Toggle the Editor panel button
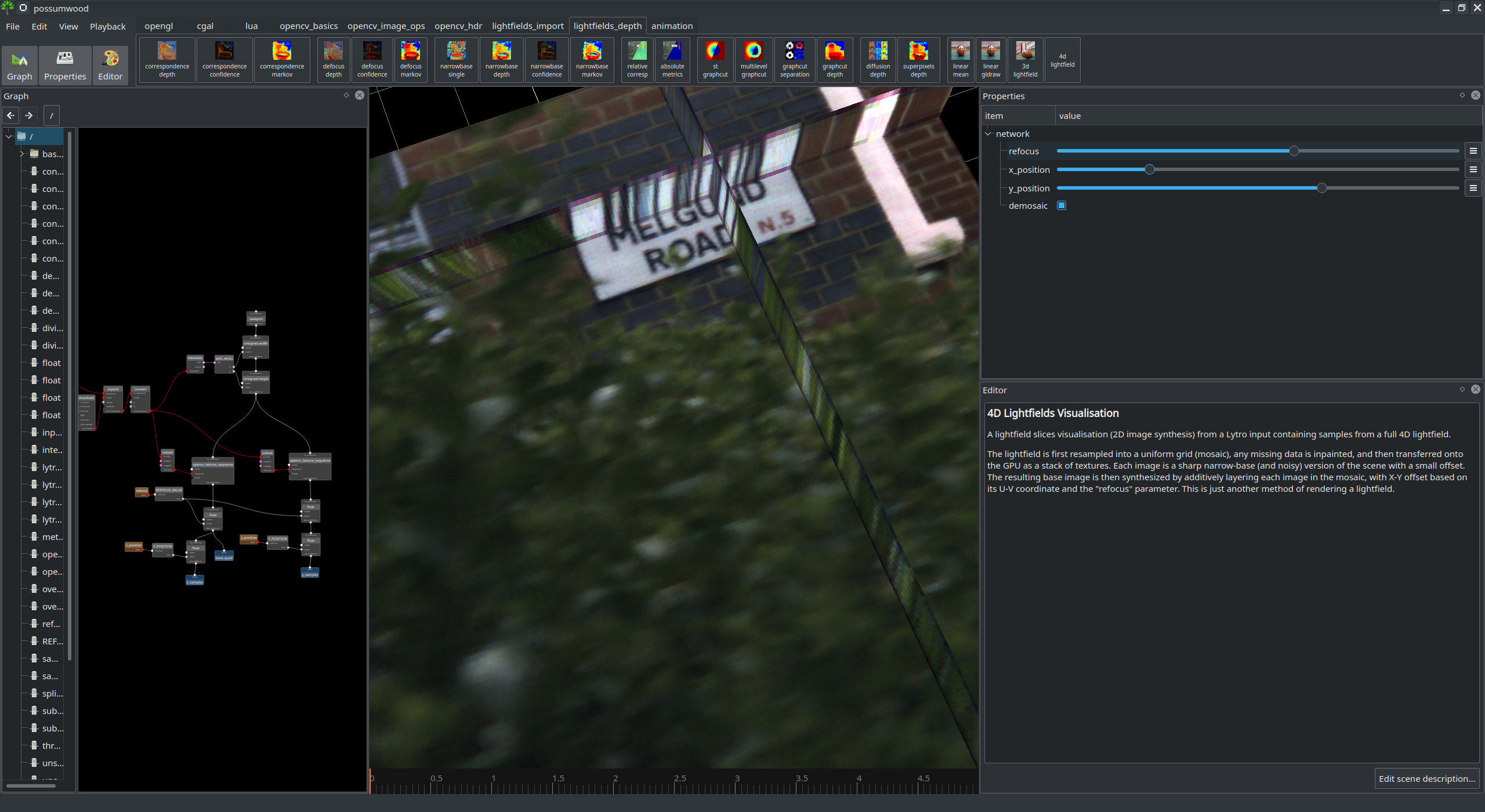The height and width of the screenshot is (812, 1485). click(x=110, y=66)
